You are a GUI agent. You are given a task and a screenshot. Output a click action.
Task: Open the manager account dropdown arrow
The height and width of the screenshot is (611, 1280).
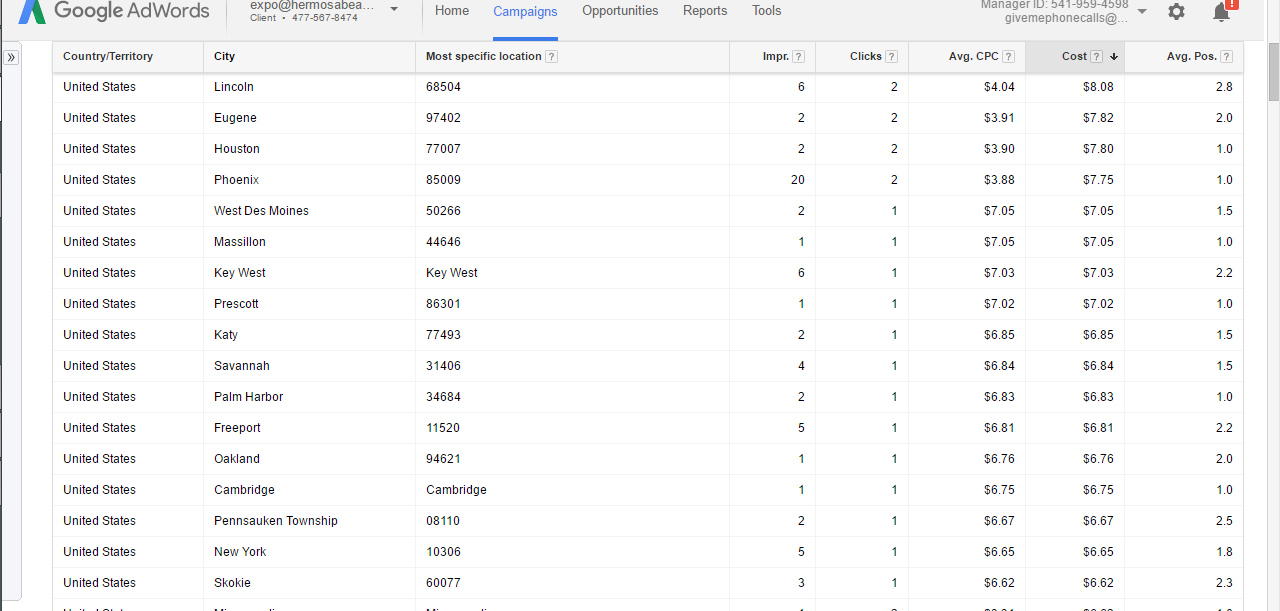(x=1142, y=12)
